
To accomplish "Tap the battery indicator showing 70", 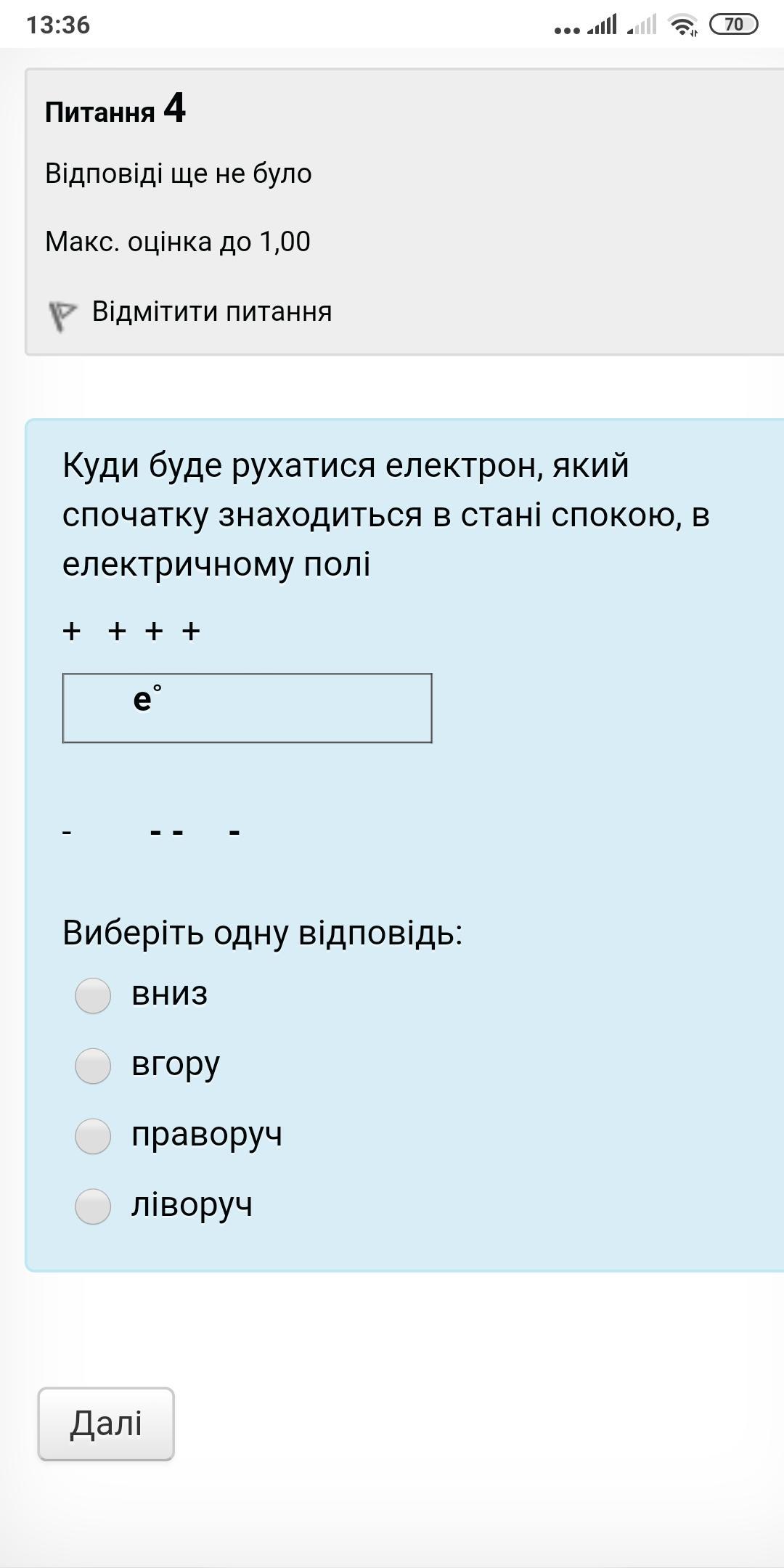I will tap(733, 25).
